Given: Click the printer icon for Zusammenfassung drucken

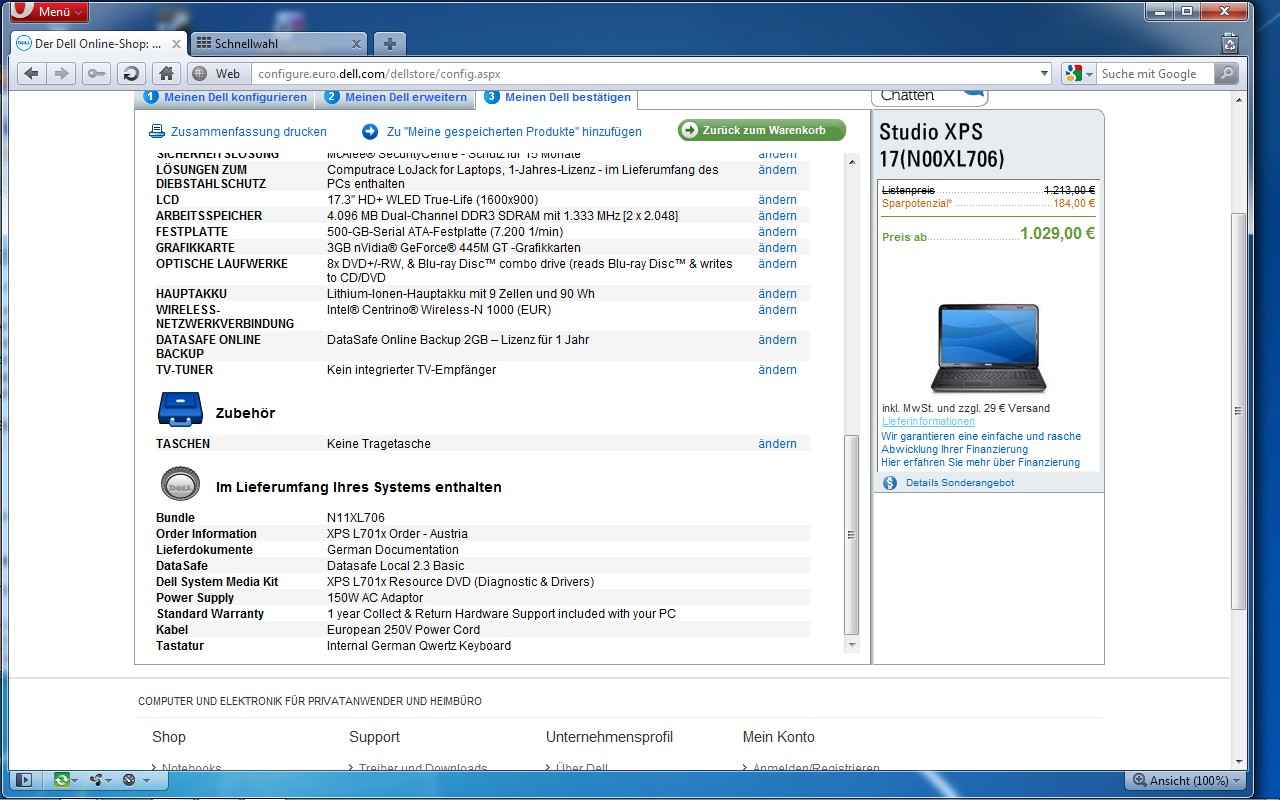Looking at the screenshot, I should pos(157,131).
